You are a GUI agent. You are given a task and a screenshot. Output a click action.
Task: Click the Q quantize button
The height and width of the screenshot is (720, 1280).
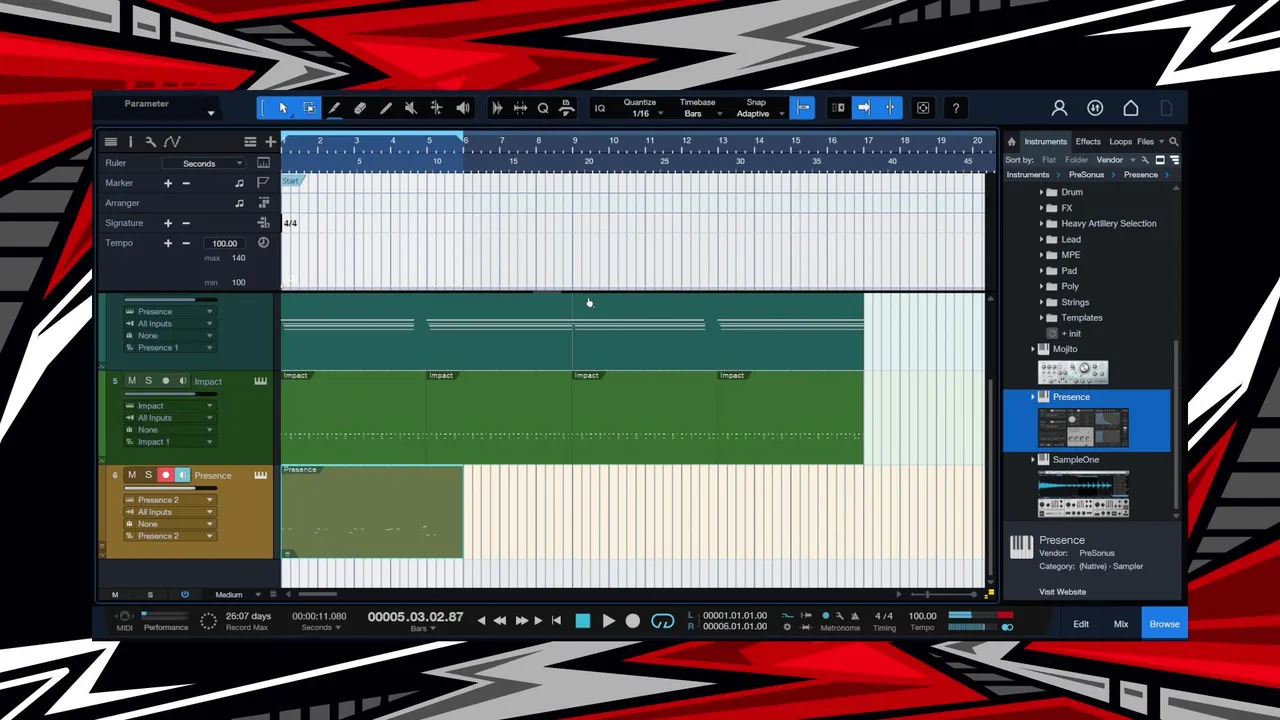543,108
